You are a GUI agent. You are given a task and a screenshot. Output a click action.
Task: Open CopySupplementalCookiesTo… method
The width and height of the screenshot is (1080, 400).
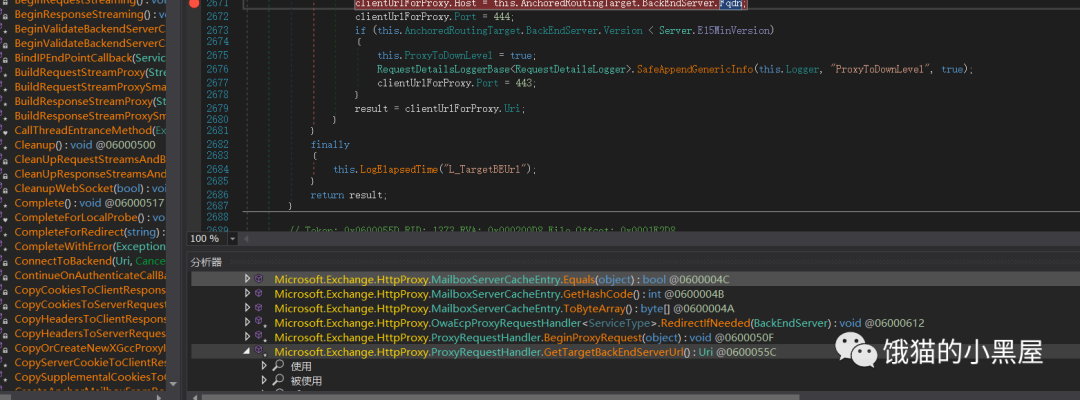(x=90, y=377)
